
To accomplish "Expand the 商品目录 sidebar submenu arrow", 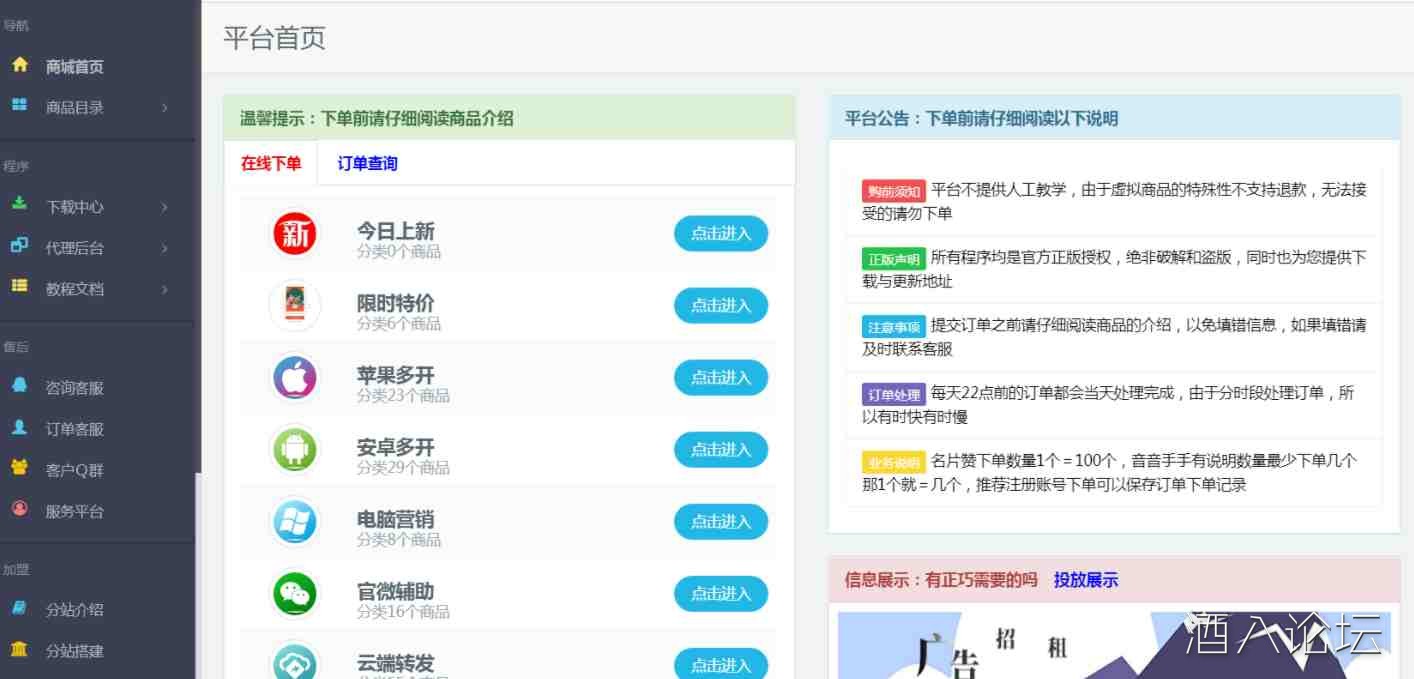I will pyautogui.click(x=165, y=108).
